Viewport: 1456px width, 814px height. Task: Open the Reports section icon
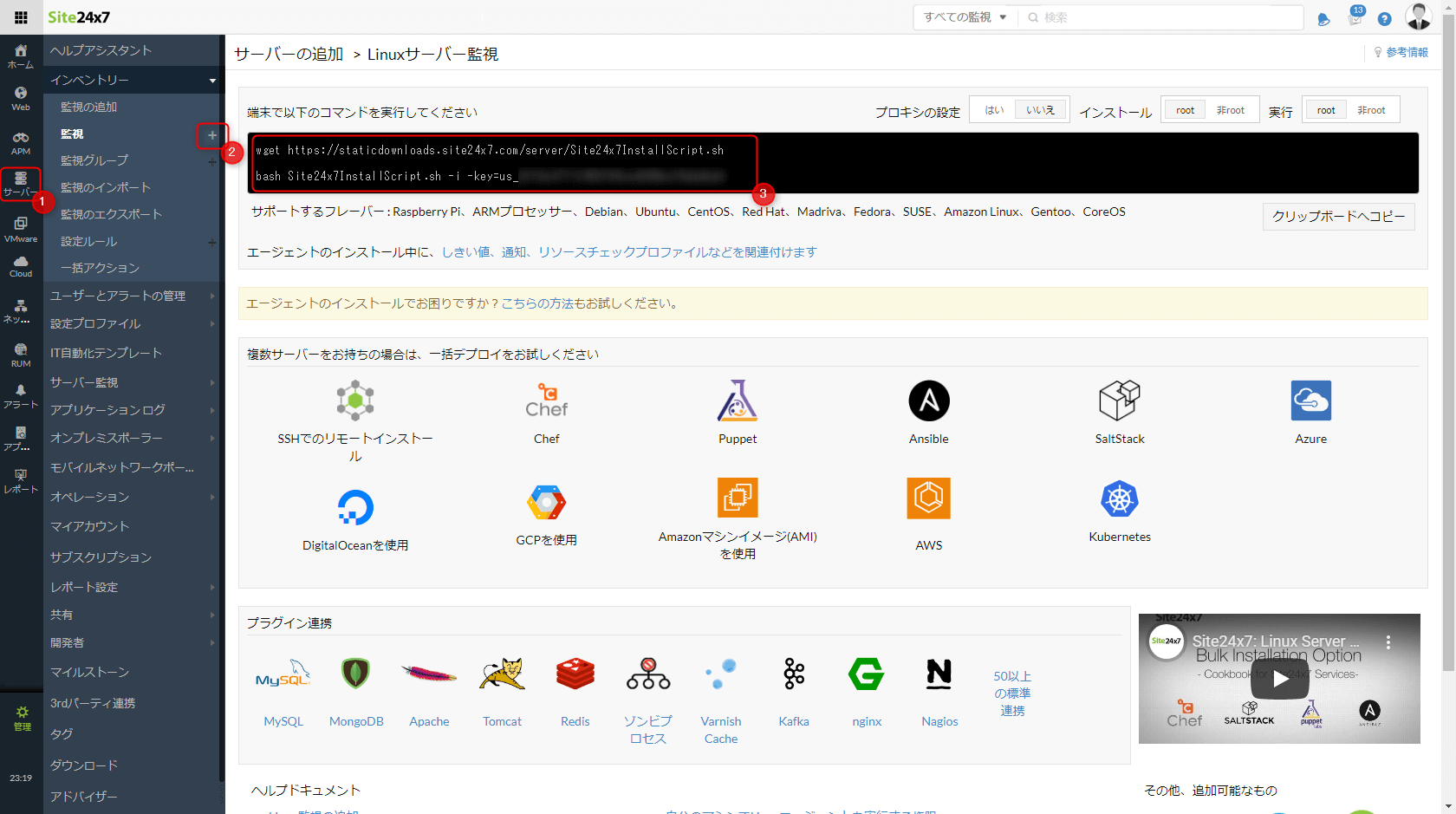pos(21,481)
